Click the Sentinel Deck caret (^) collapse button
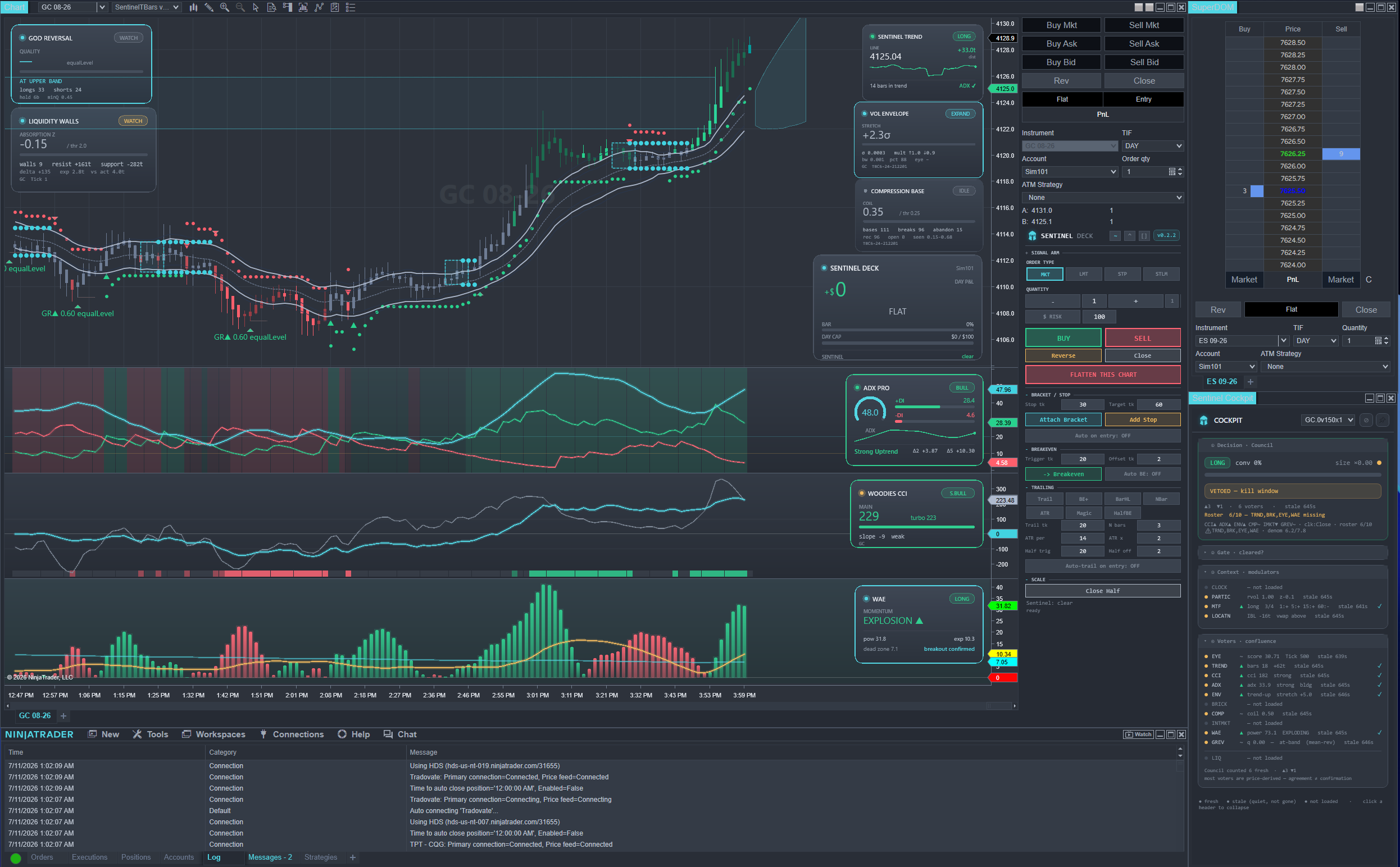Screen dimensions: 1400x867 pos(1129,236)
